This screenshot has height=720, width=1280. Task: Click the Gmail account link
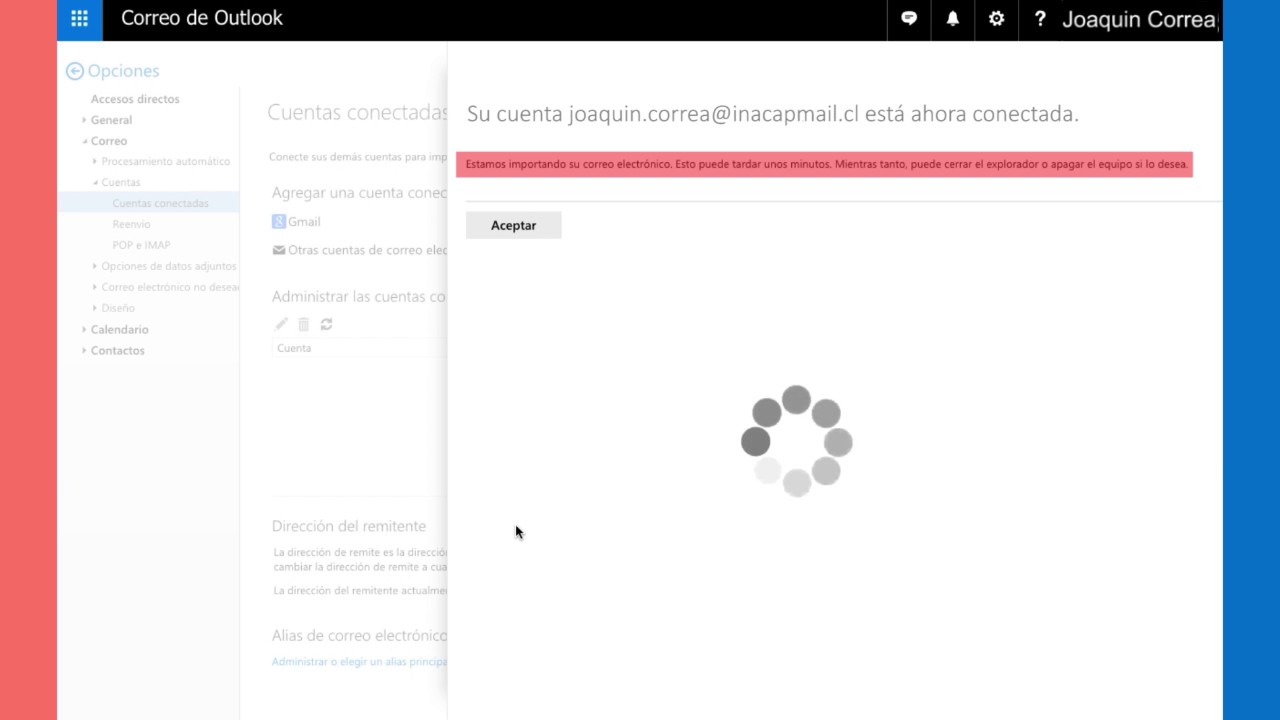[x=304, y=222]
